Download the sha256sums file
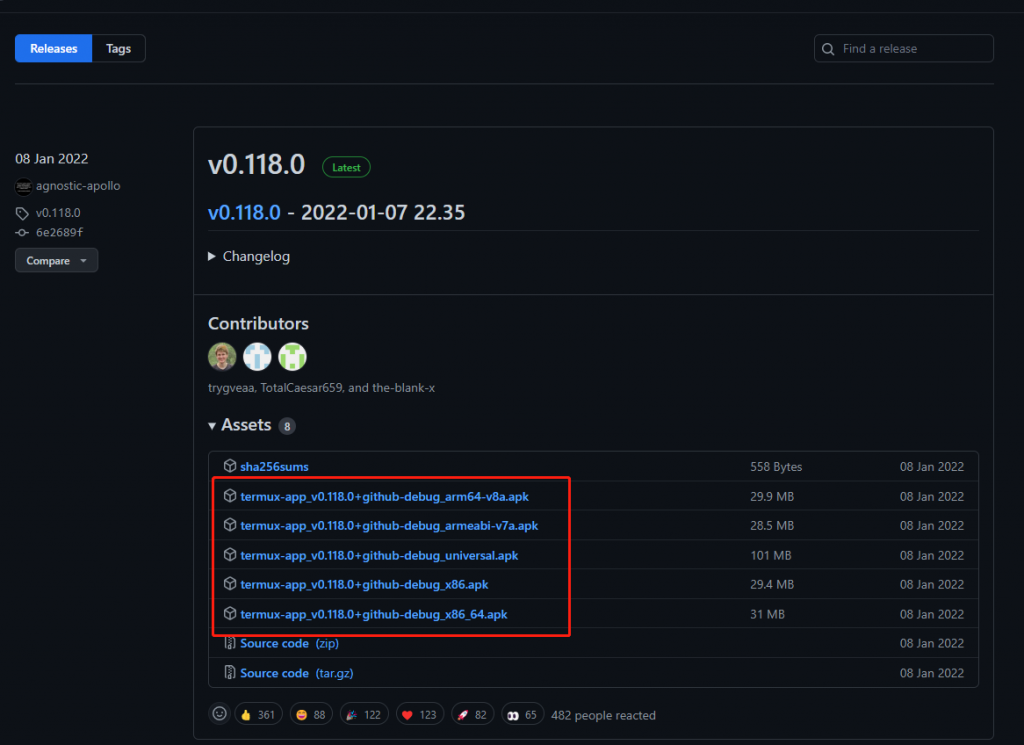1024x745 pixels. [x=274, y=467]
